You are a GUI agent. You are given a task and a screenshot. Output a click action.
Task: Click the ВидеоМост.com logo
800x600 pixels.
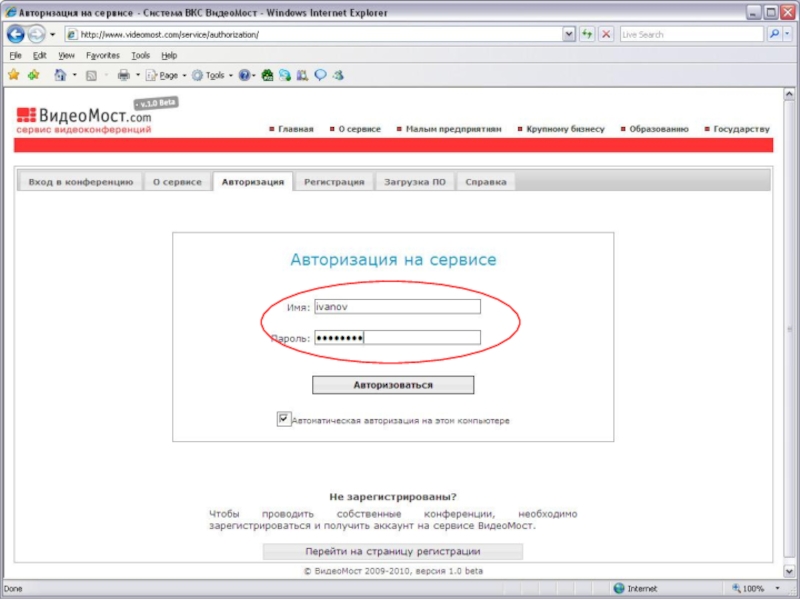(x=84, y=119)
